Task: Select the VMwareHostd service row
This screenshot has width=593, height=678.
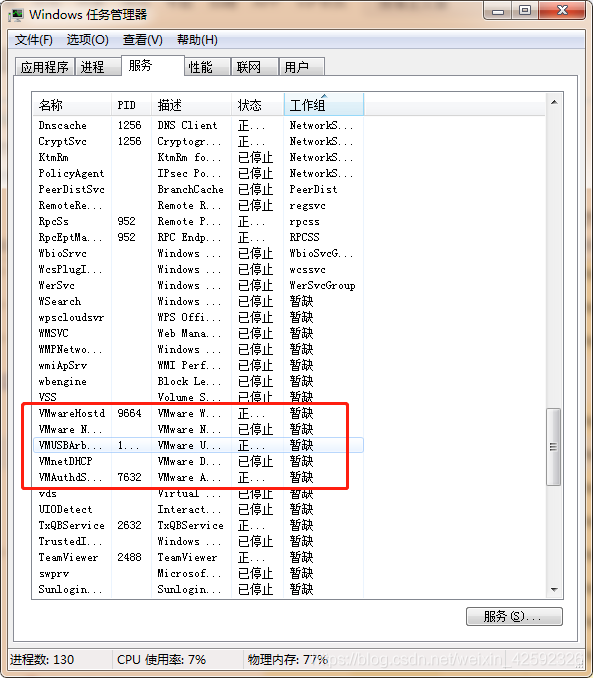Action: [198, 413]
